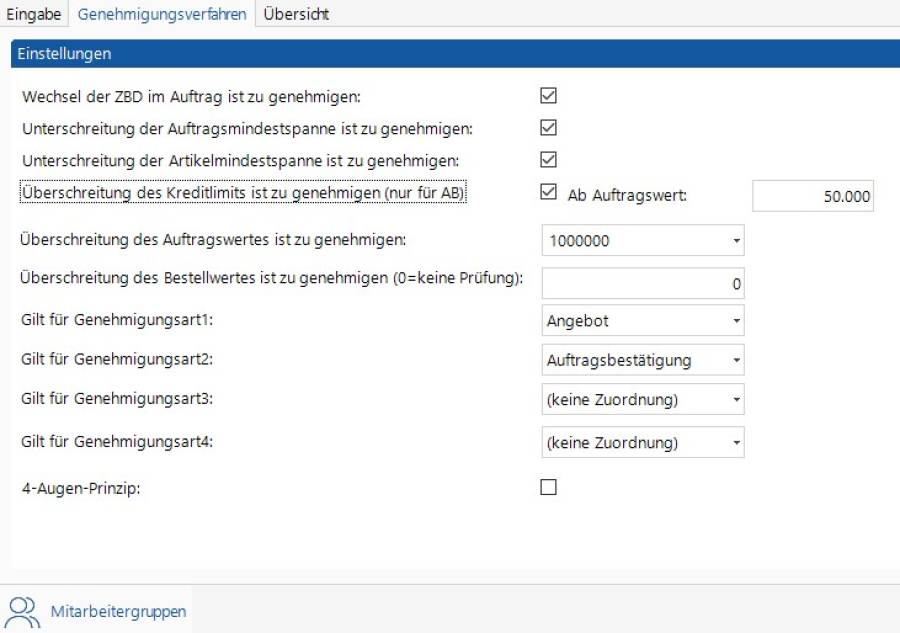Click the Mitarbeitergruppen text link
Image resolution: width=900 pixels, height=633 pixels.
coord(118,611)
